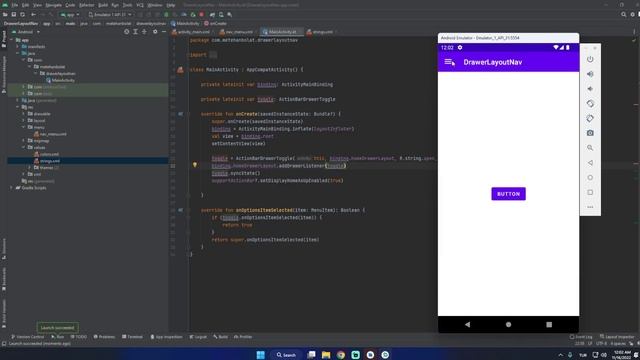640x360 pixels.
Task: Rotate the emulator left
Action: coord(590,104)
